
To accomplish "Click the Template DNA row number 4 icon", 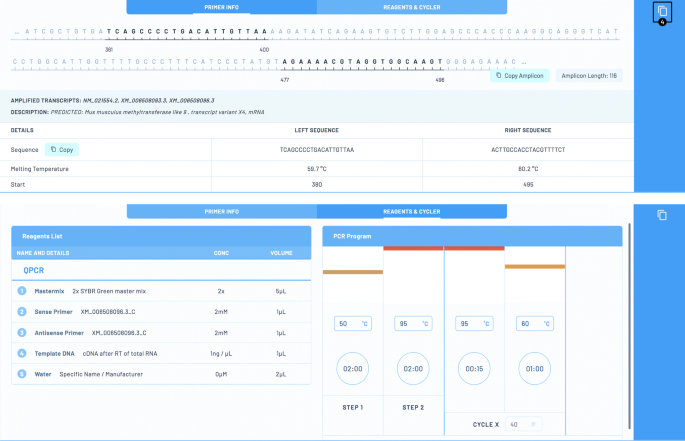I will click(21, 353).
